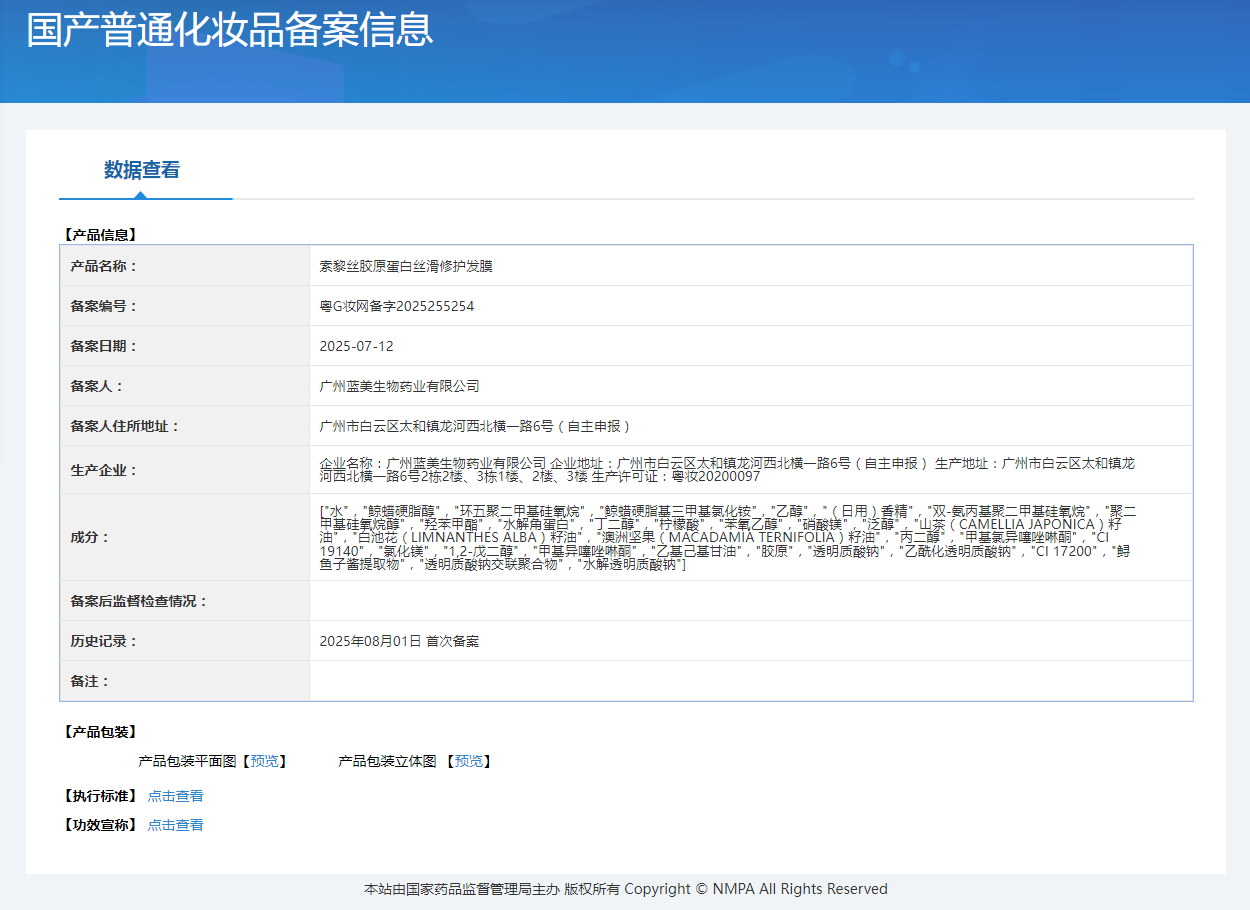Click the product name 素黎丝胶原蛋白丝滑修护发膜
Screen dimensions: 1250x910
(x=406, y=266)
